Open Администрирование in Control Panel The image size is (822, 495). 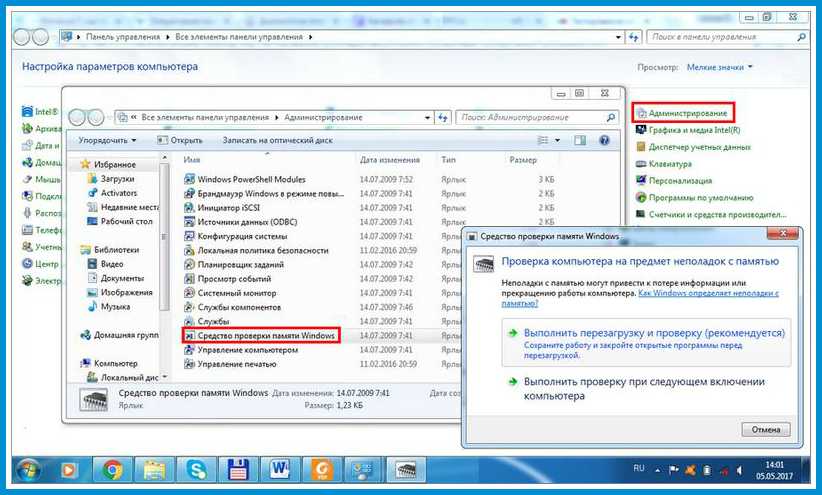click(x=682, y=113)
